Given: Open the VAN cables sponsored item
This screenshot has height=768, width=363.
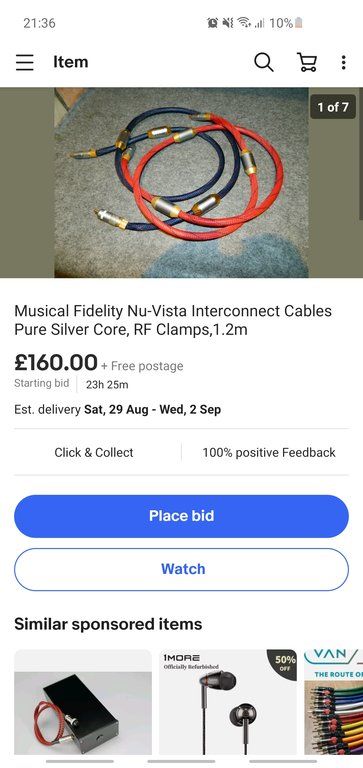Looking at the screenshot, I should tap(334, 702).
